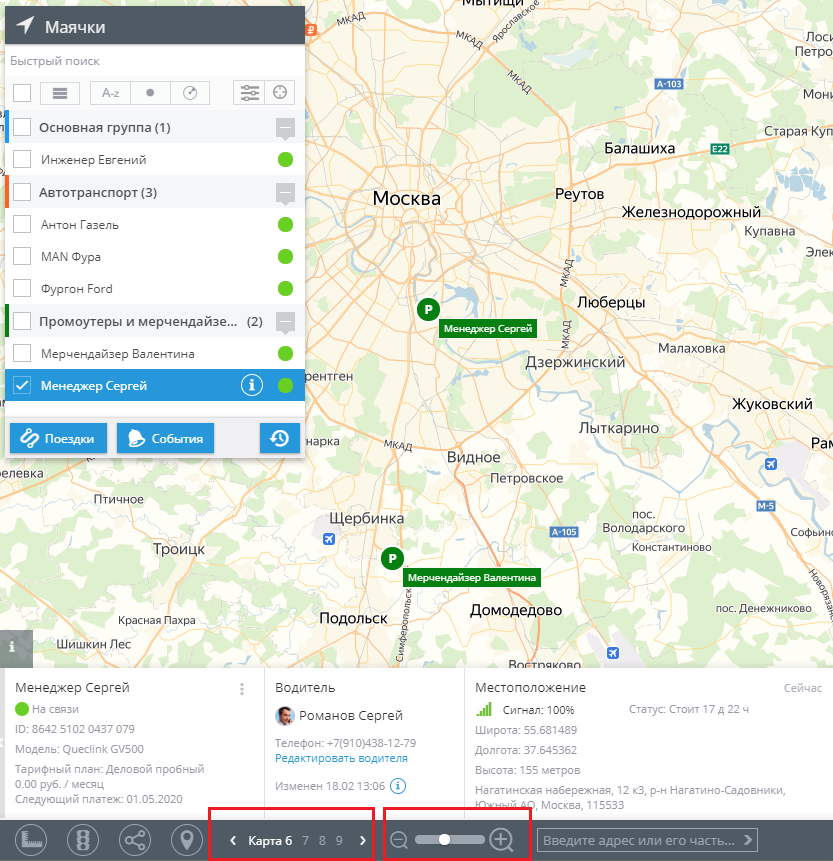
Task: Switch to map 9
Action: [339, 841]
